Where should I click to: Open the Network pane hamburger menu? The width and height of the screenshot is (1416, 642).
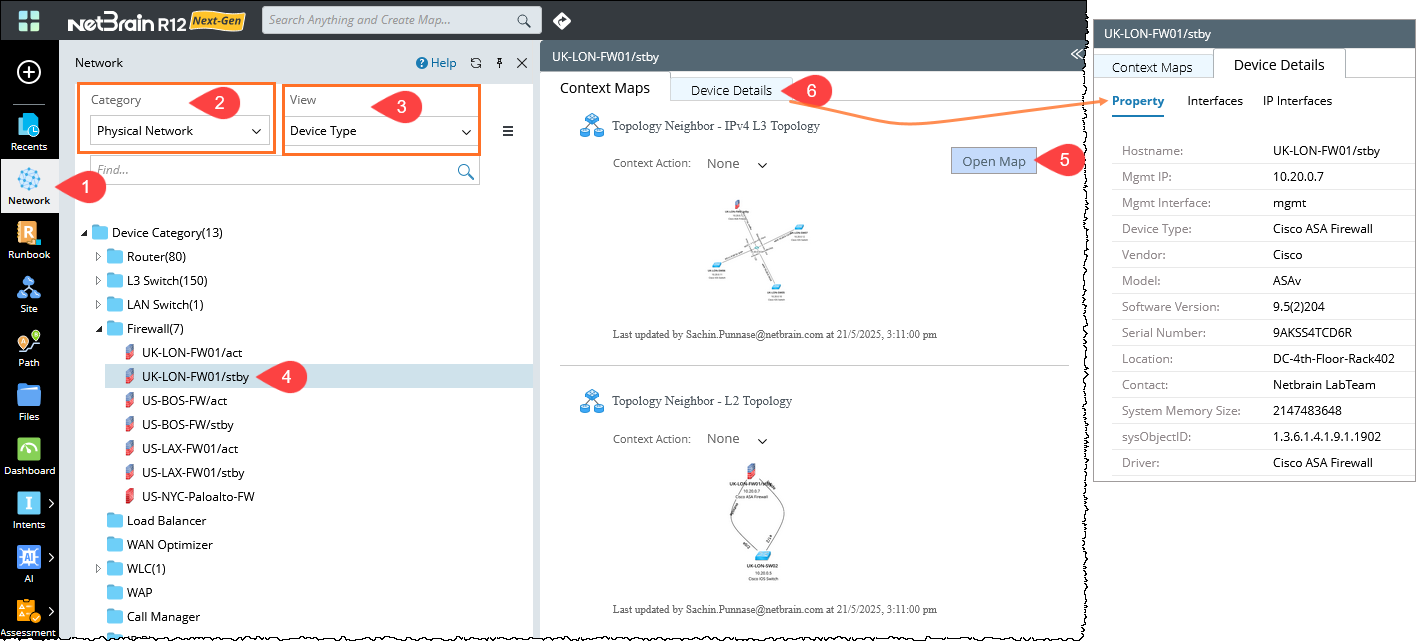pyautogui.click(x=508, y=131)
